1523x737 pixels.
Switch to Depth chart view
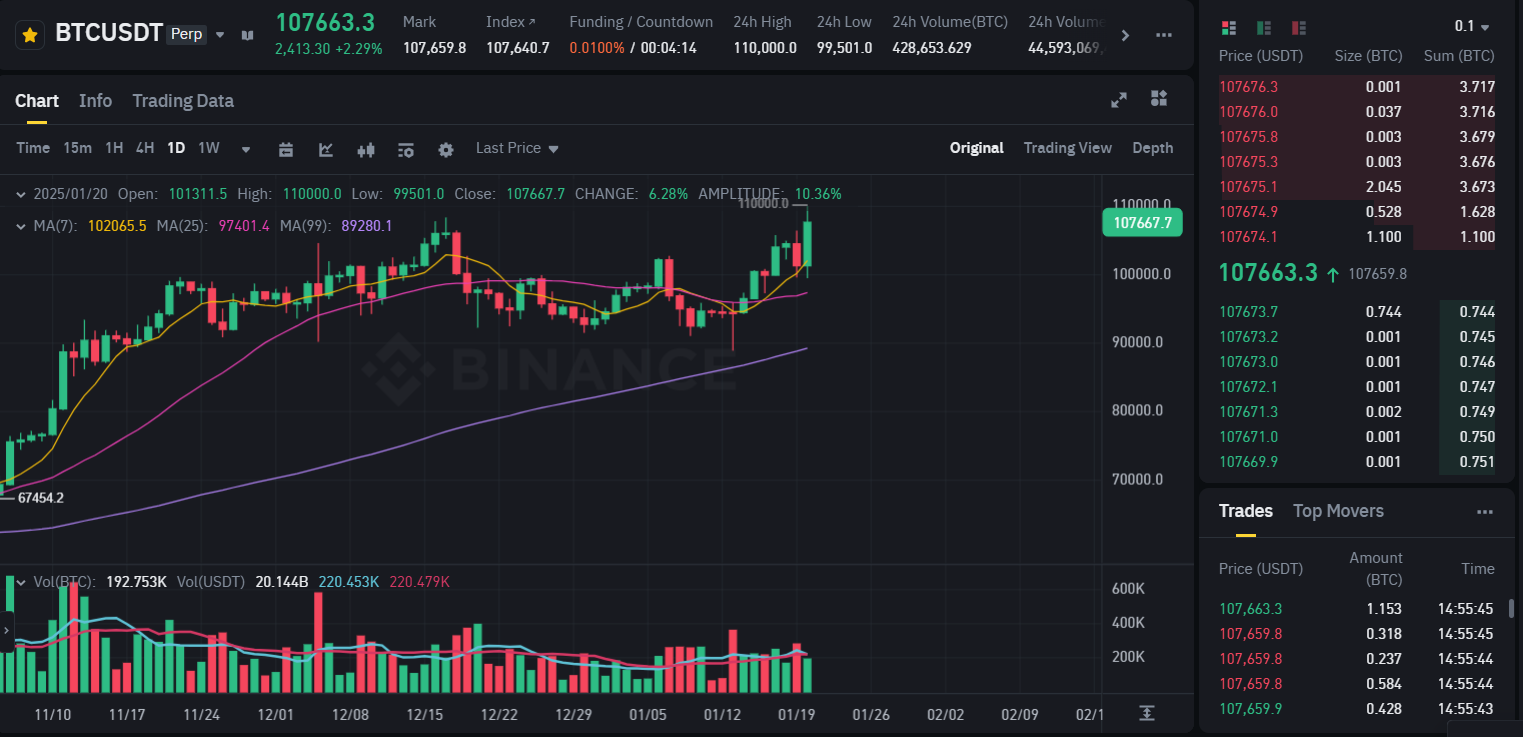point(1152,148)
